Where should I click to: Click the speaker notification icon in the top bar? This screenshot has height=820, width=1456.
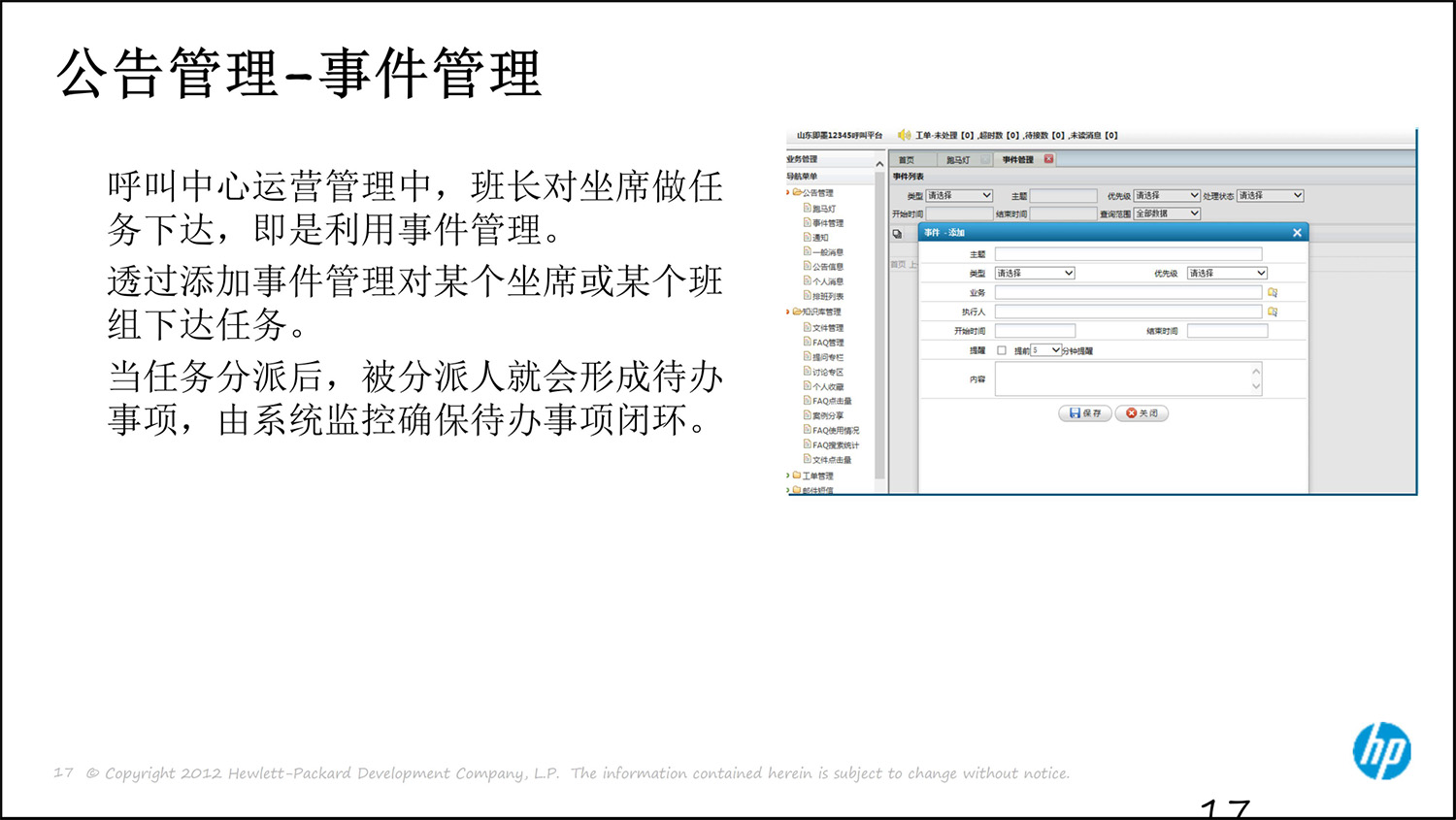(904, 136)
